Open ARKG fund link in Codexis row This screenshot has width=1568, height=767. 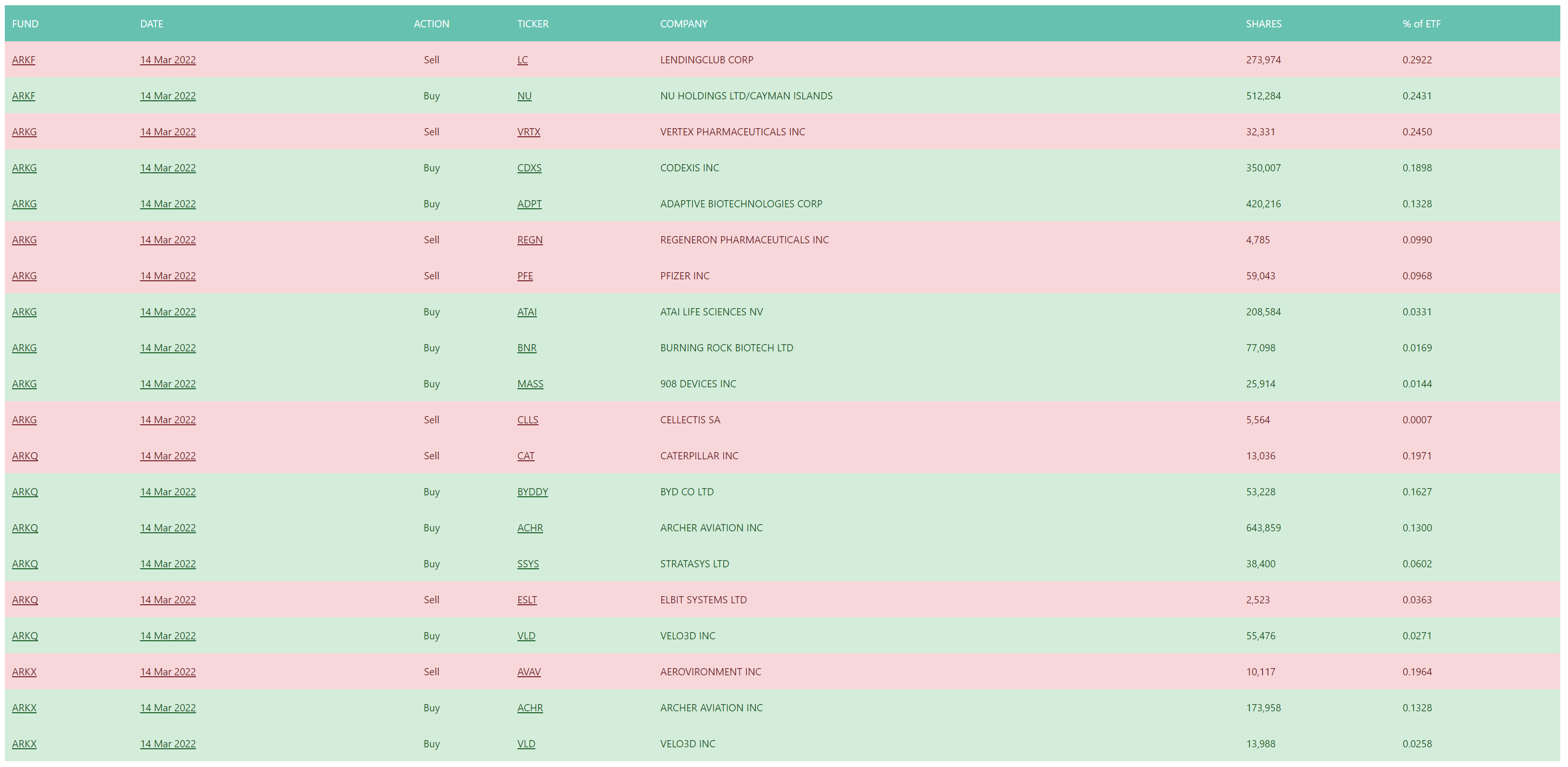24,167
